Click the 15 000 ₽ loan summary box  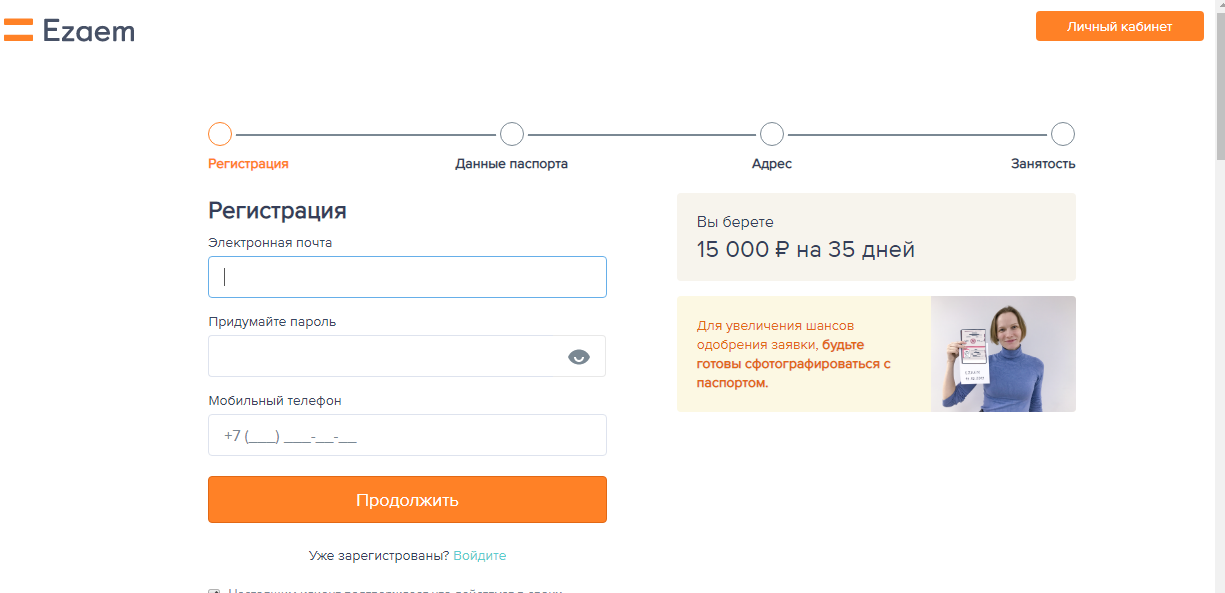[876, 237]
